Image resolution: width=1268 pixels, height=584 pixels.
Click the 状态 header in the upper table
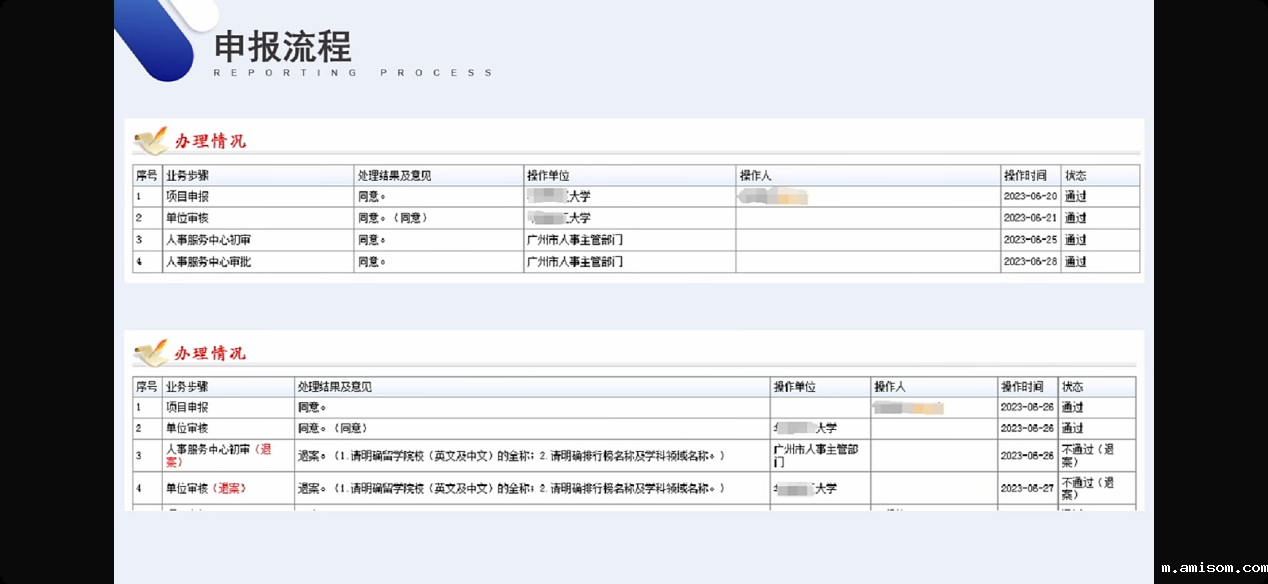pos(1075,175)
